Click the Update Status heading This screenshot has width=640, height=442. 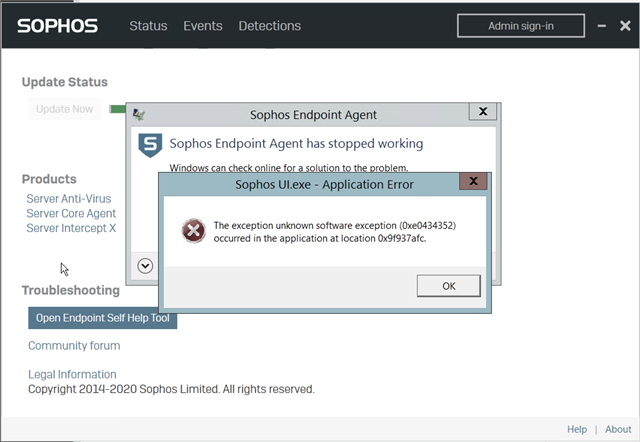(x=64, y=82)
